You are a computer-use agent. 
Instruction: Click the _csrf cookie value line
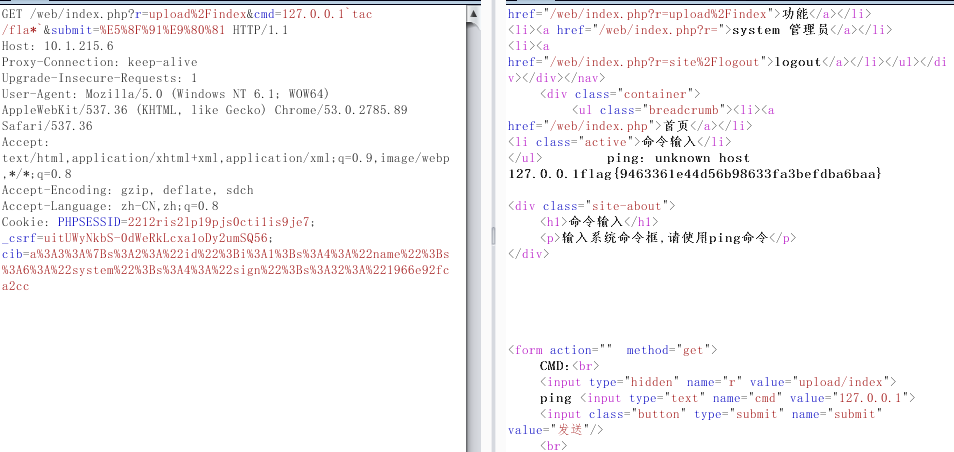pyautogui.click(x=138, y=238)
